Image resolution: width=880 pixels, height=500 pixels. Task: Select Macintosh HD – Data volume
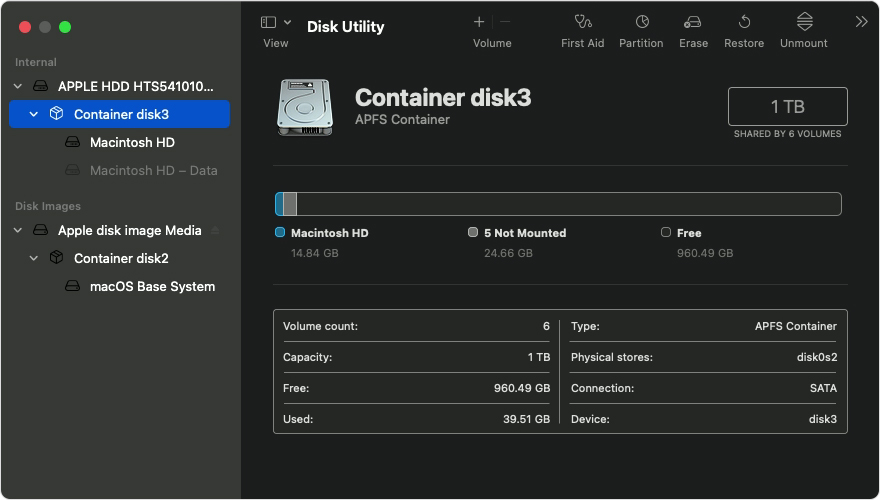(153, 171)
